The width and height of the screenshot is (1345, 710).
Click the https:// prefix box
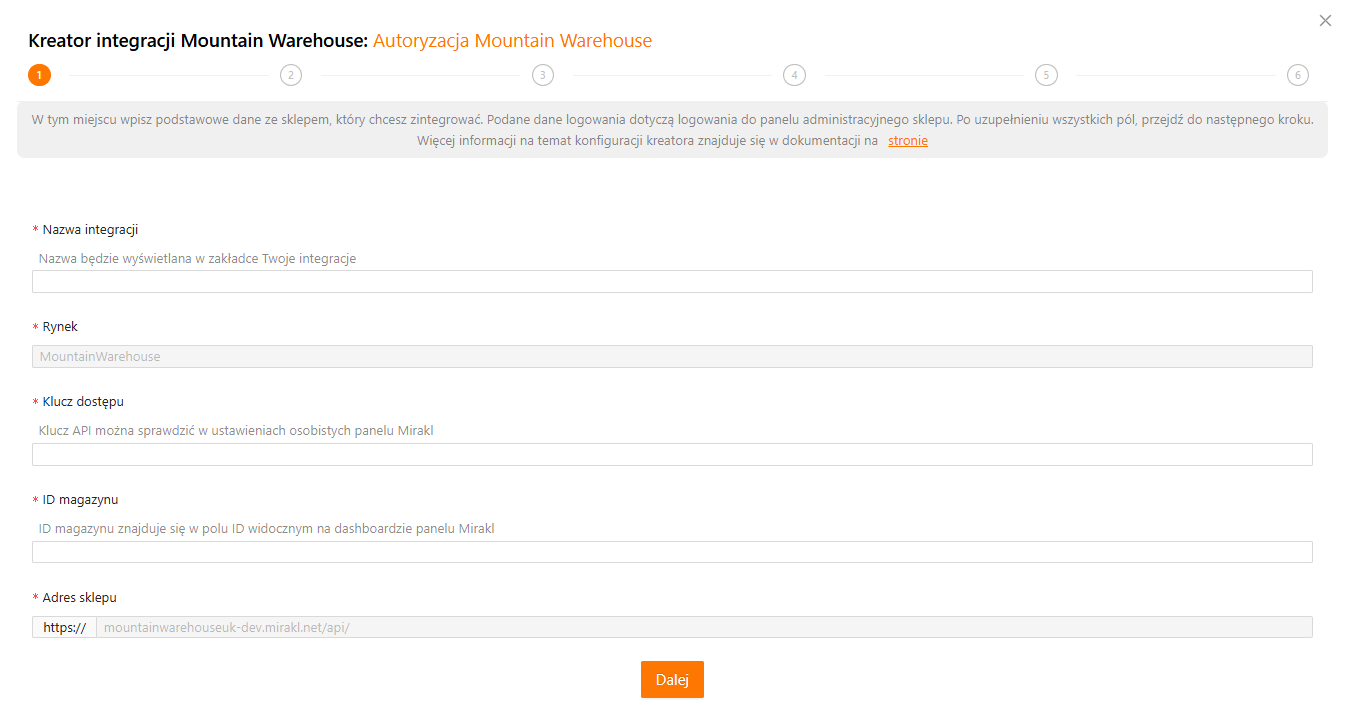coord(64,627)
